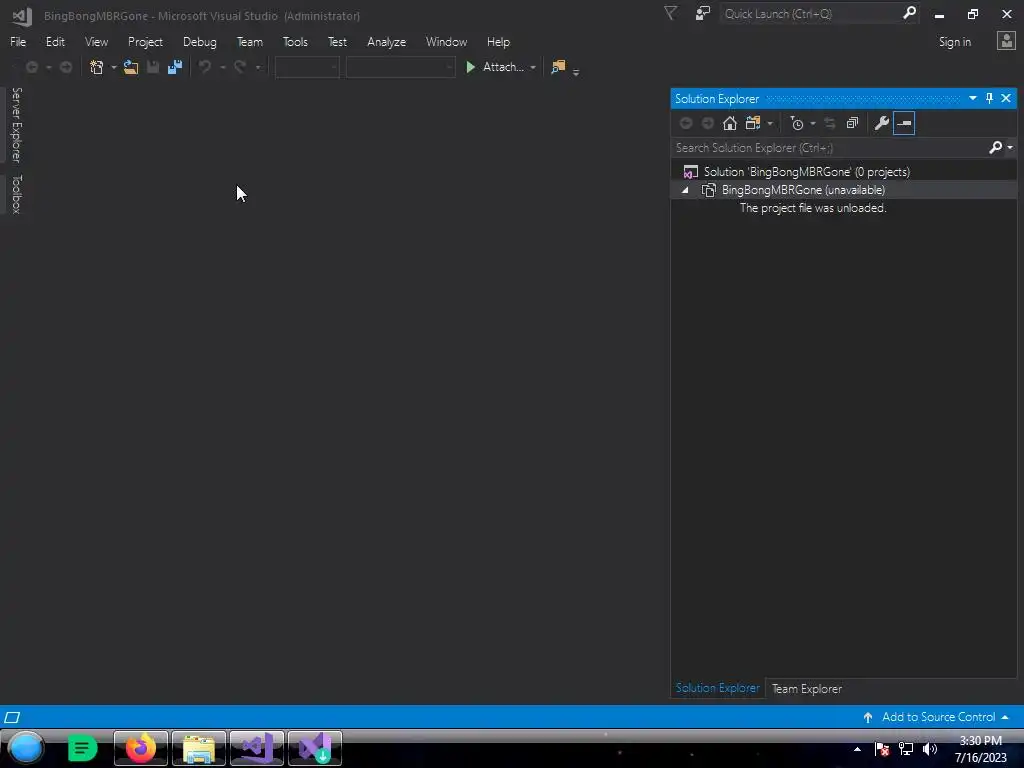Click Switch Views icon in Solution Explorer

(753, 123)
